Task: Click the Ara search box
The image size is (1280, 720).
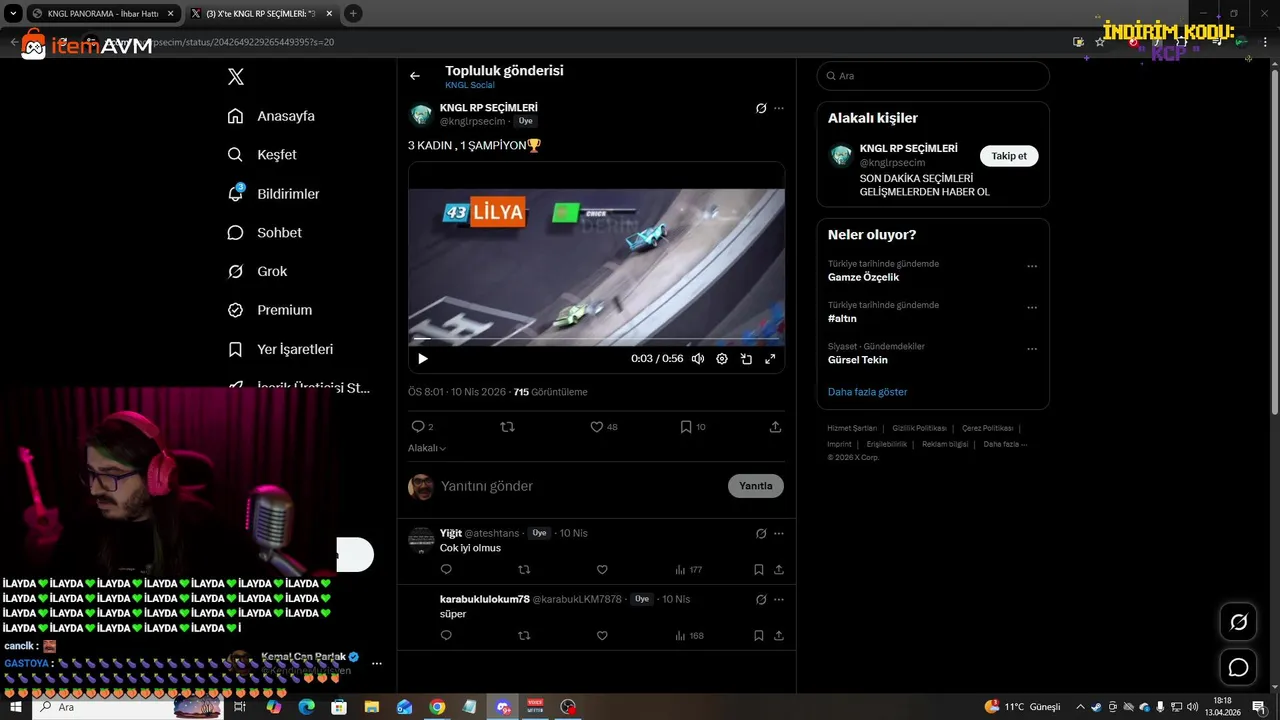Action: (x=933, y=76)
